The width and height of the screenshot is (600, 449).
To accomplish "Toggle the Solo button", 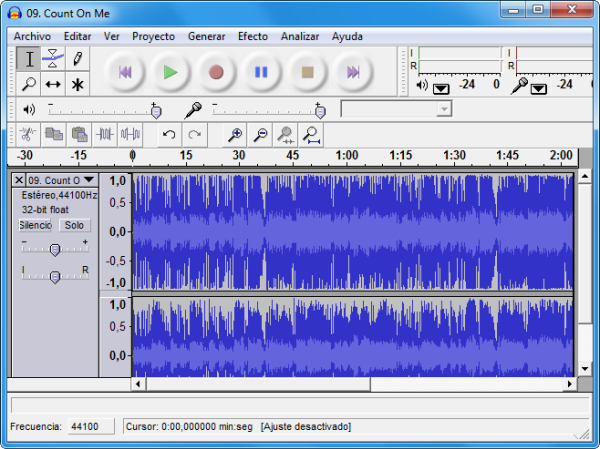I will point(75,225).
